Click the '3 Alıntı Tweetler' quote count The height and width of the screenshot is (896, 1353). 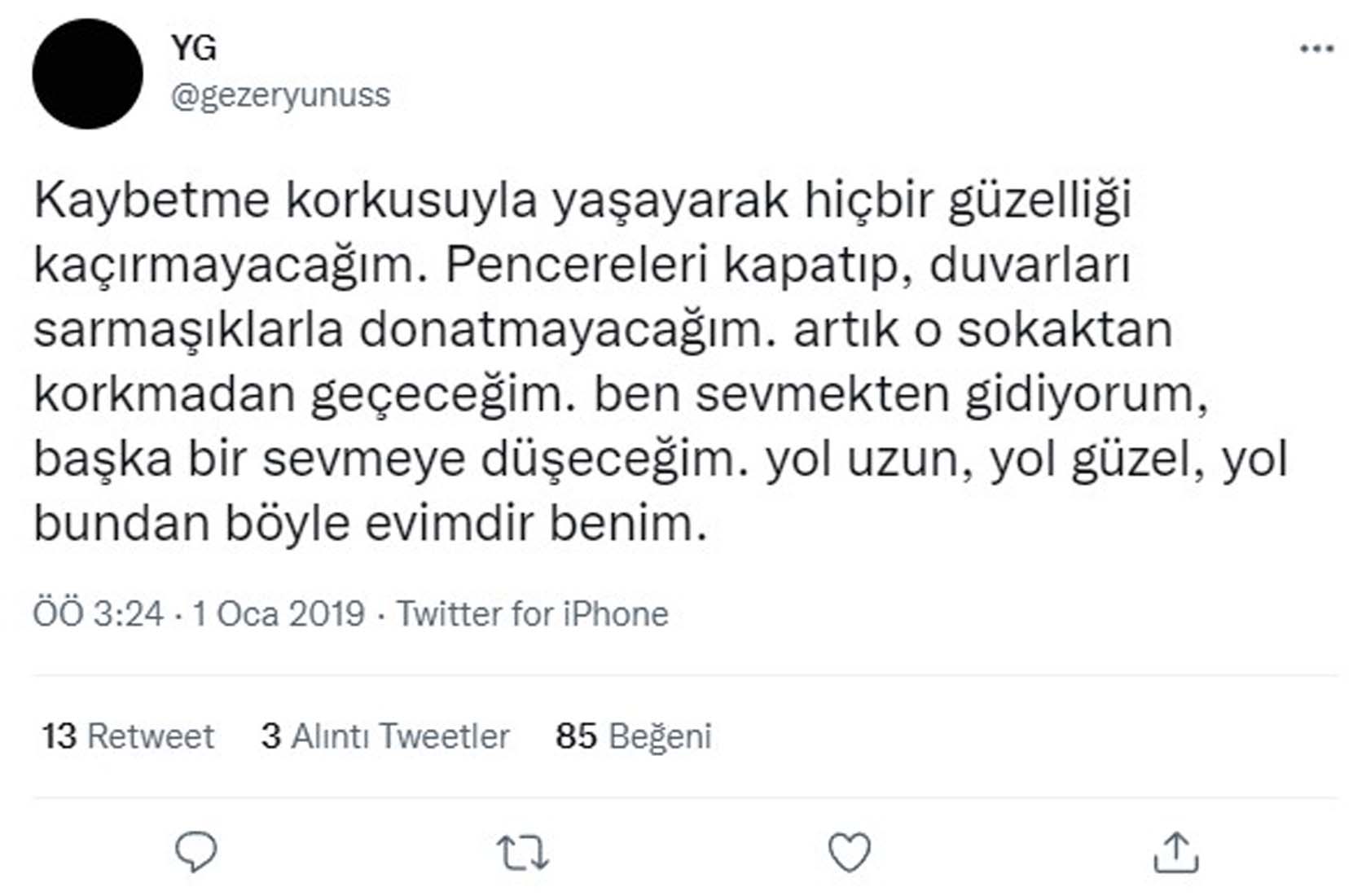(384, 736)
